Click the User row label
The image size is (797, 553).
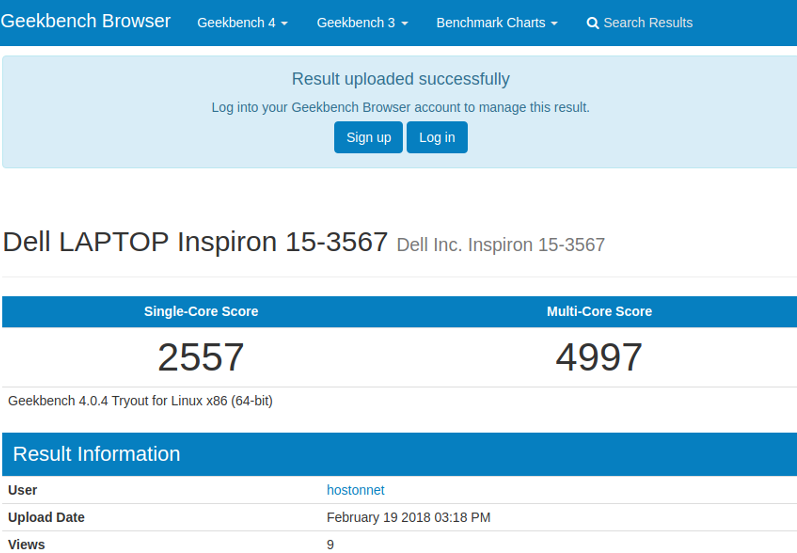[x=22, y=490]
